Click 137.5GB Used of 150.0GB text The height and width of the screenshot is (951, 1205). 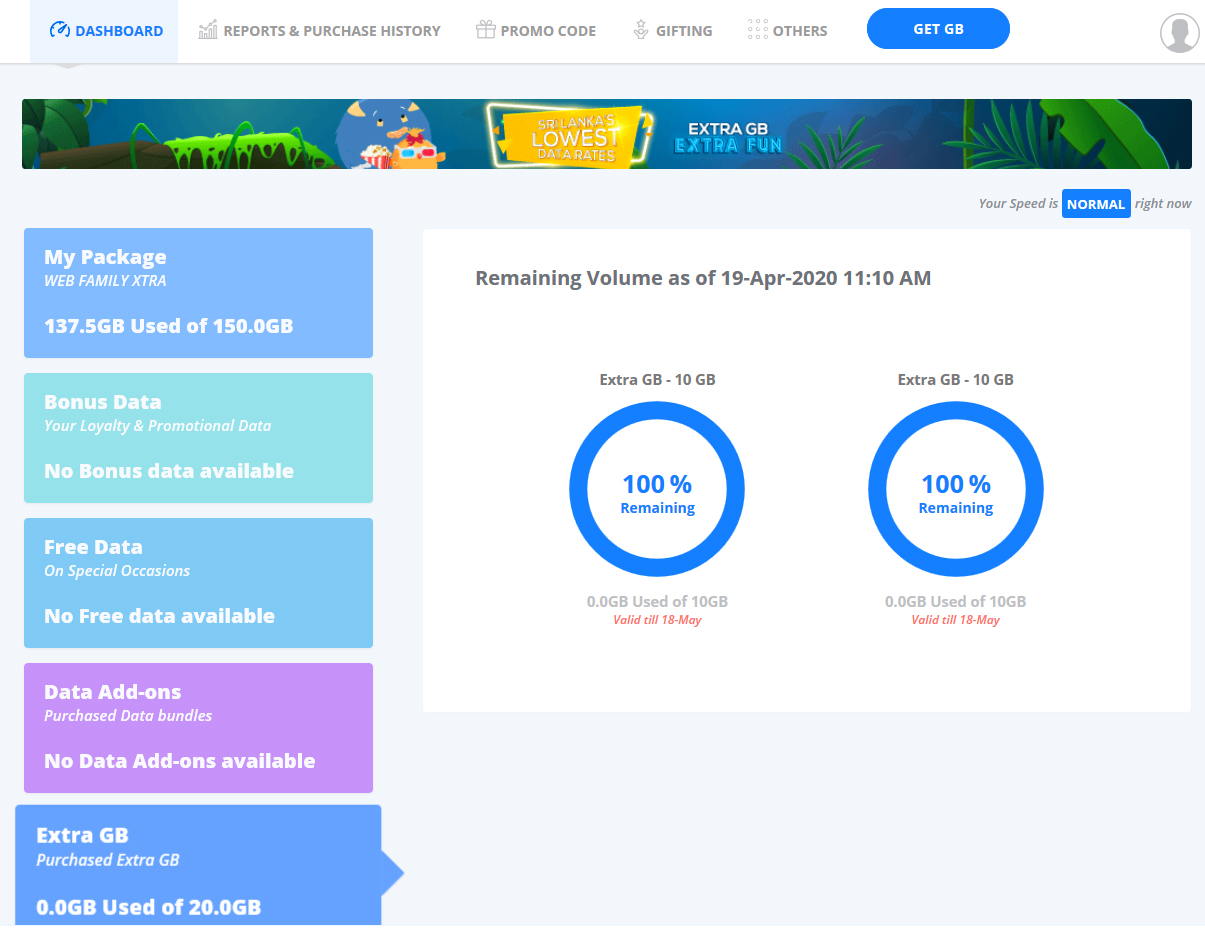click(169, 326)
